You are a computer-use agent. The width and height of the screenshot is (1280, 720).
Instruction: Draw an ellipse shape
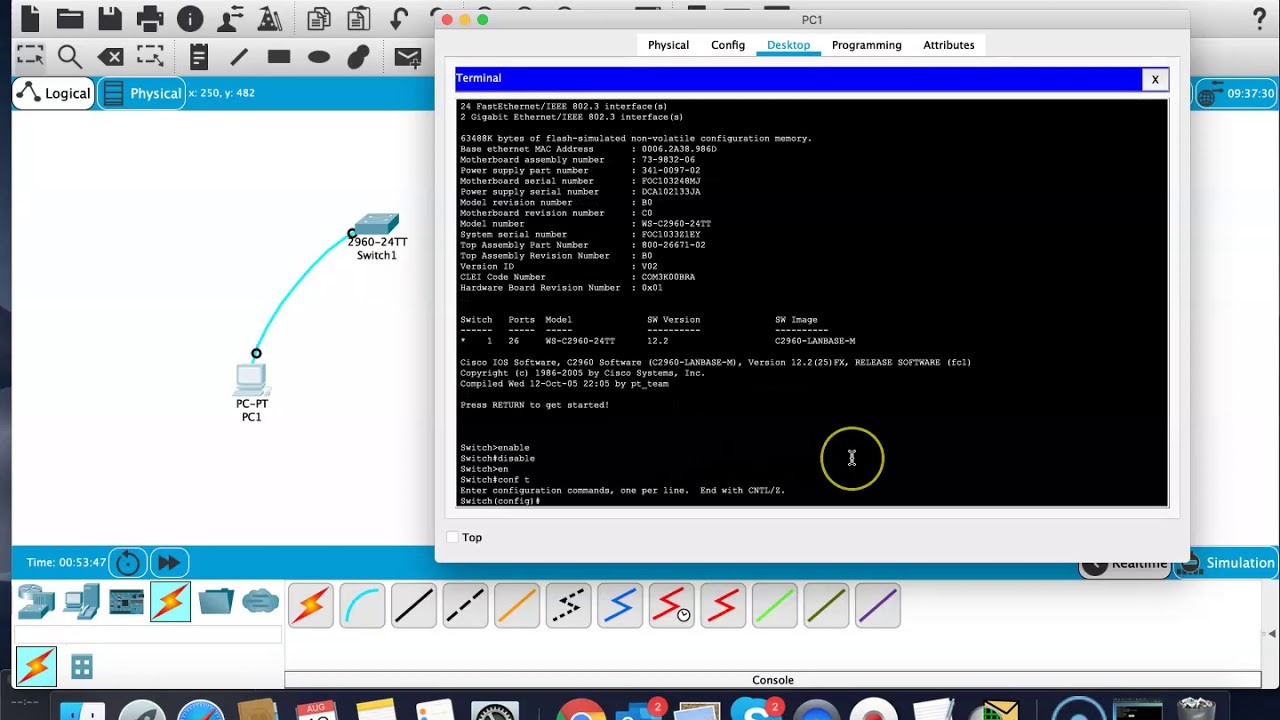tap(319, 57)
